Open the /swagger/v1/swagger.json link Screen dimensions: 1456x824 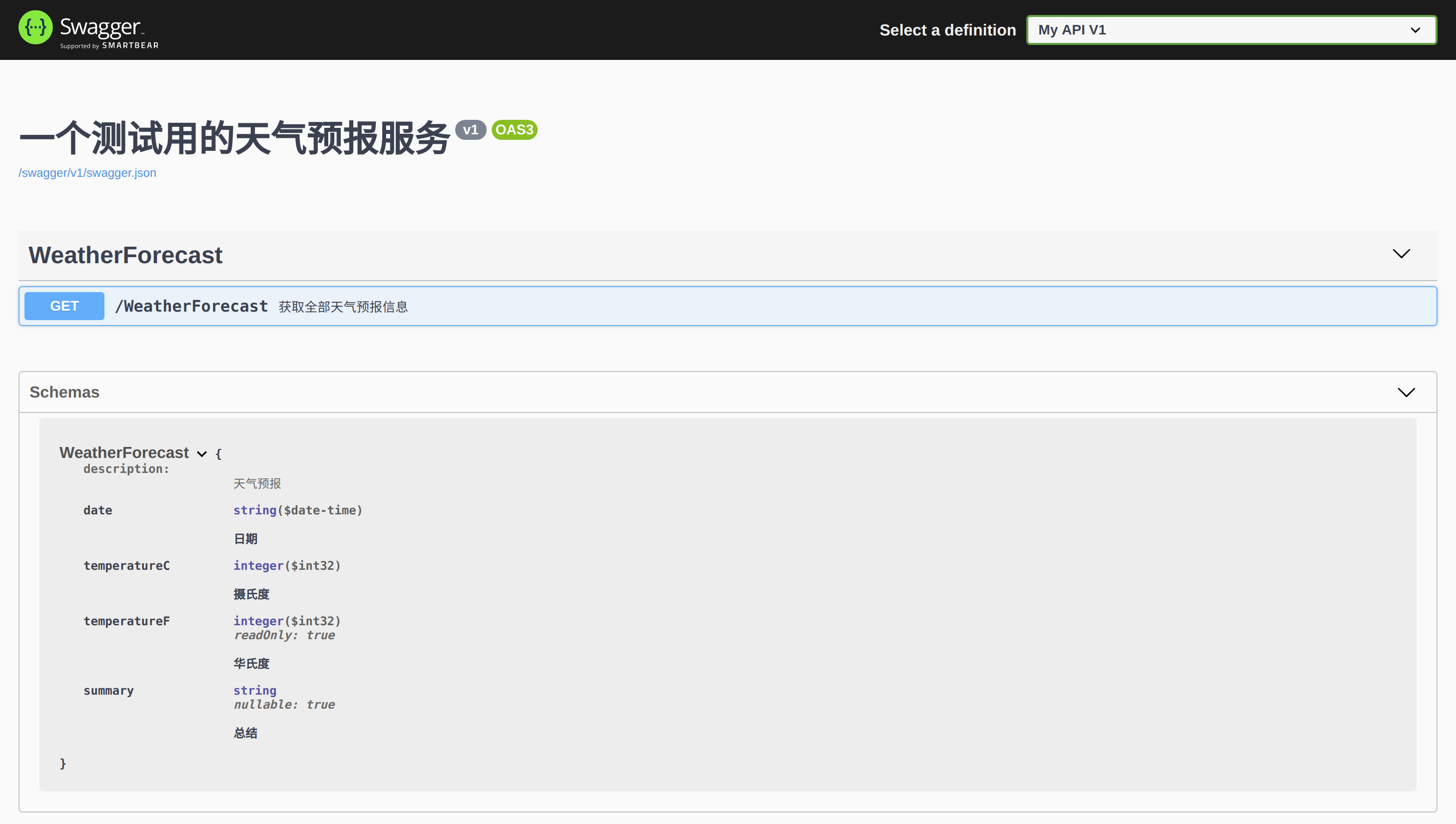87,173
